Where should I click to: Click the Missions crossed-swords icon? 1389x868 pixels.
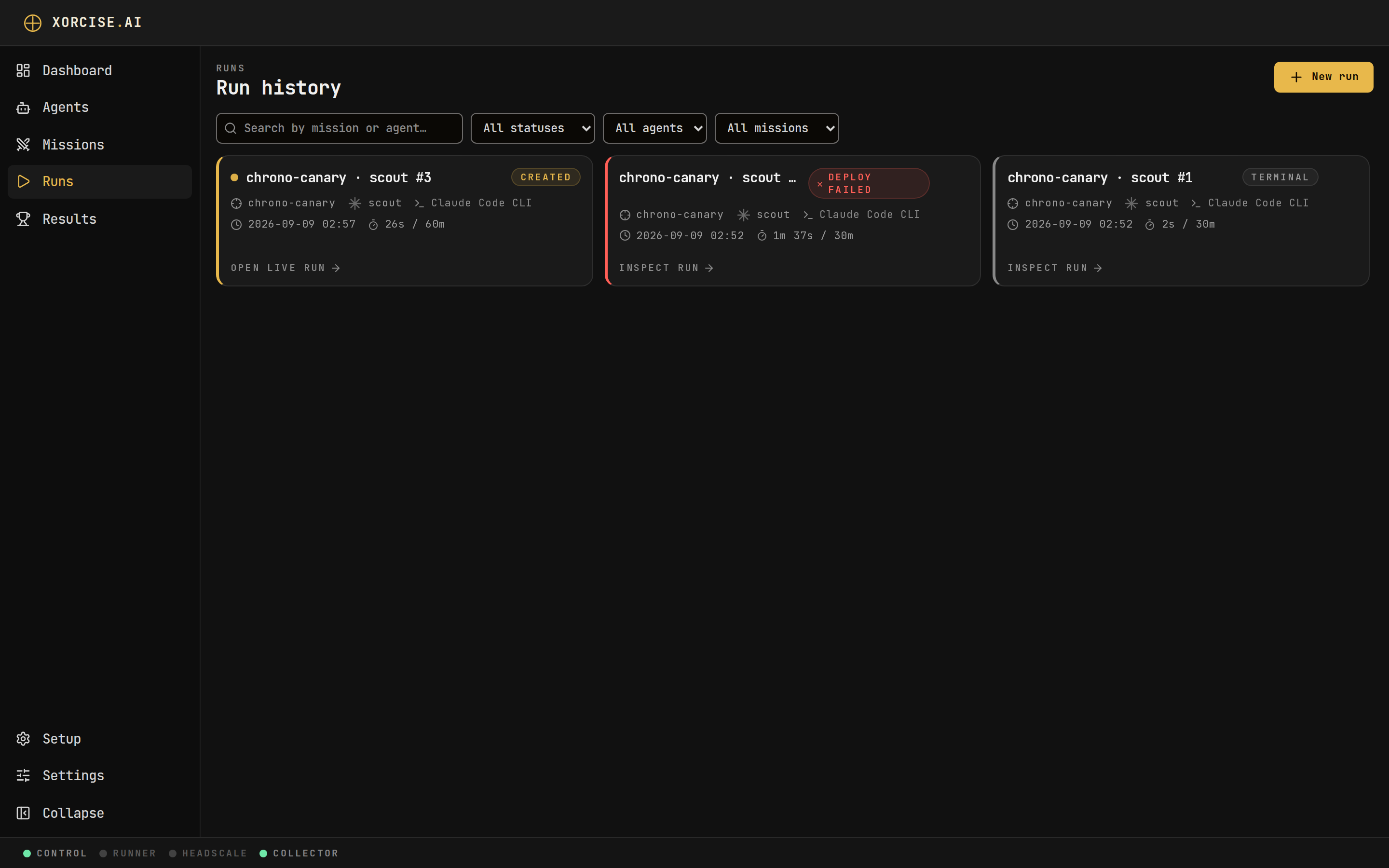[23, 145]
